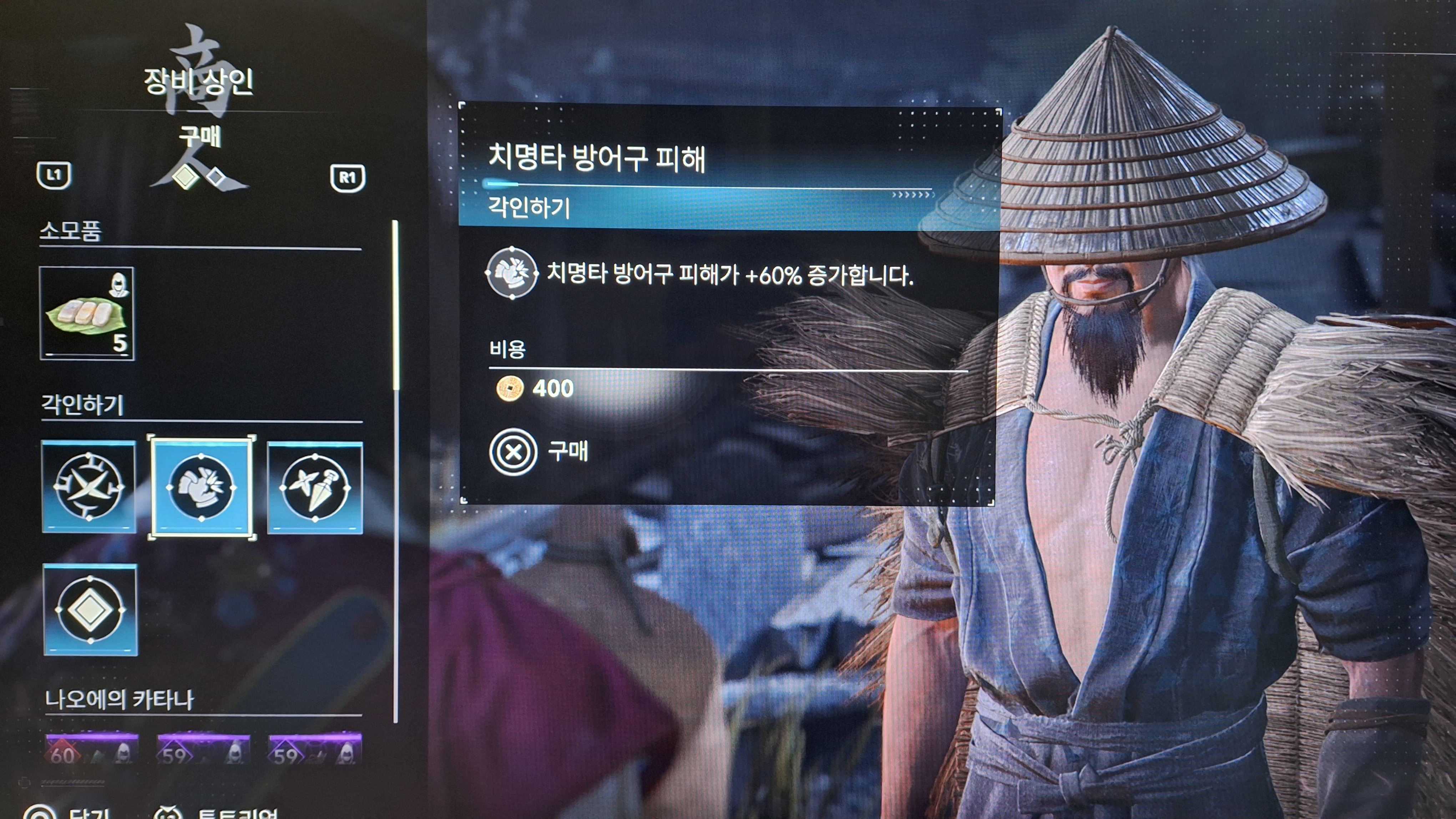Click the circled X purchase icon
Image resolution: width=1456 pixels, height=819 pixels.
[513, 452]
